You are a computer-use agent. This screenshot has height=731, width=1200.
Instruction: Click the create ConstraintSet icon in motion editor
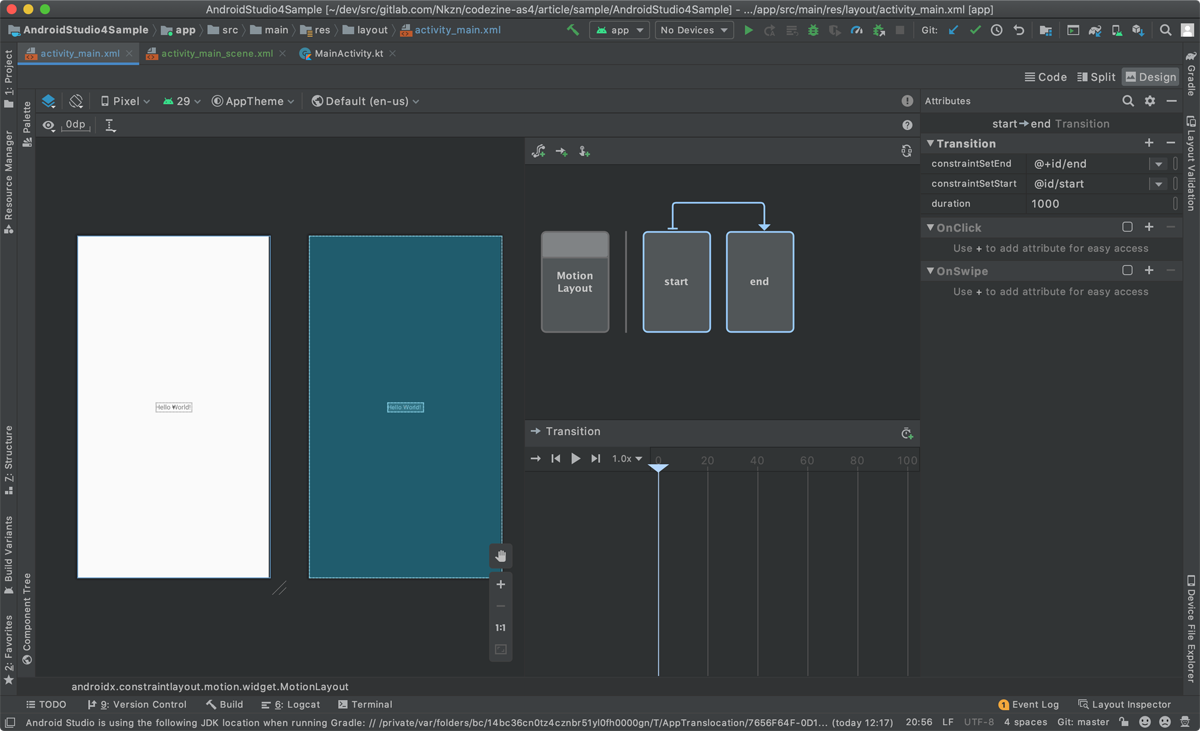point(539,151)
